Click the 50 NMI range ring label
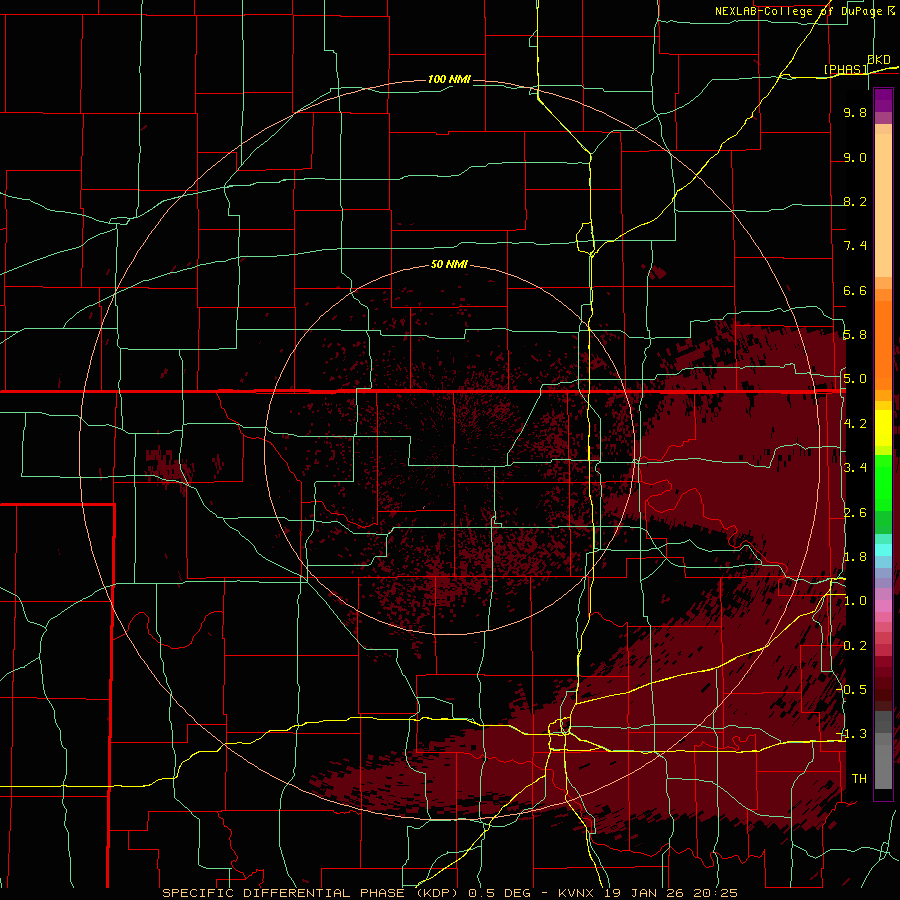Screen dimensions: 900x900 click(x=449, y=264)
